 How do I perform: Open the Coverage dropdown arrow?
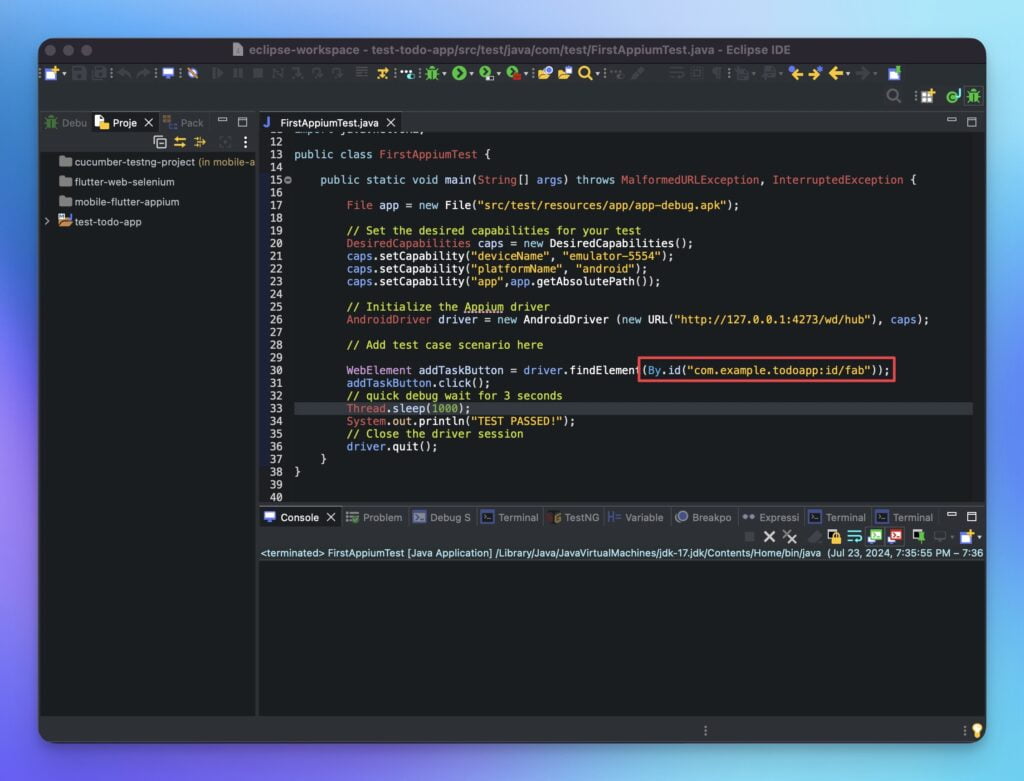[x=499, y=74]
